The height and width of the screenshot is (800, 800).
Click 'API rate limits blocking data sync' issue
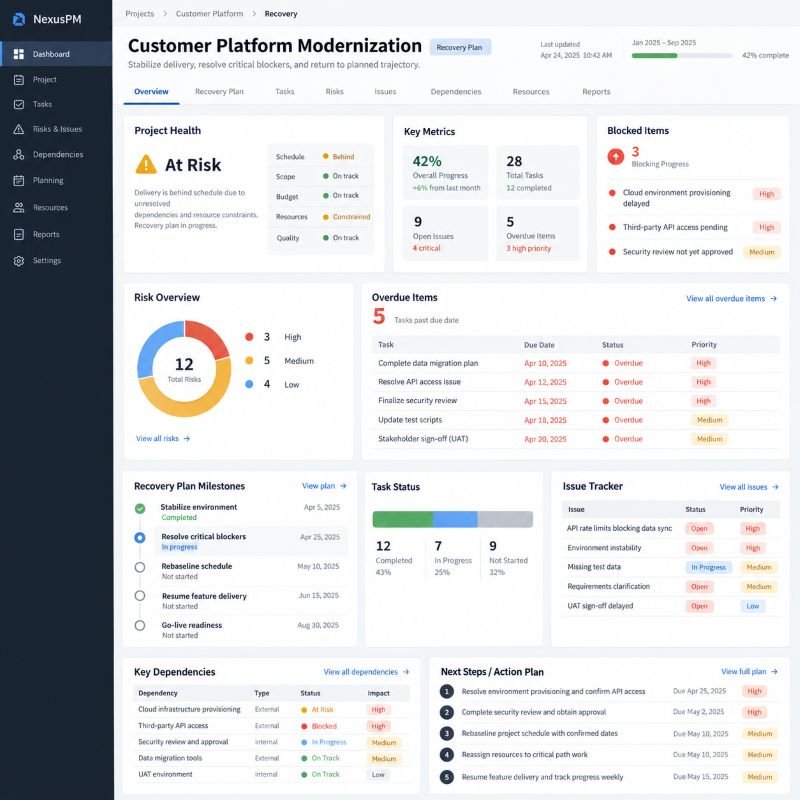[x=619, y=529]
